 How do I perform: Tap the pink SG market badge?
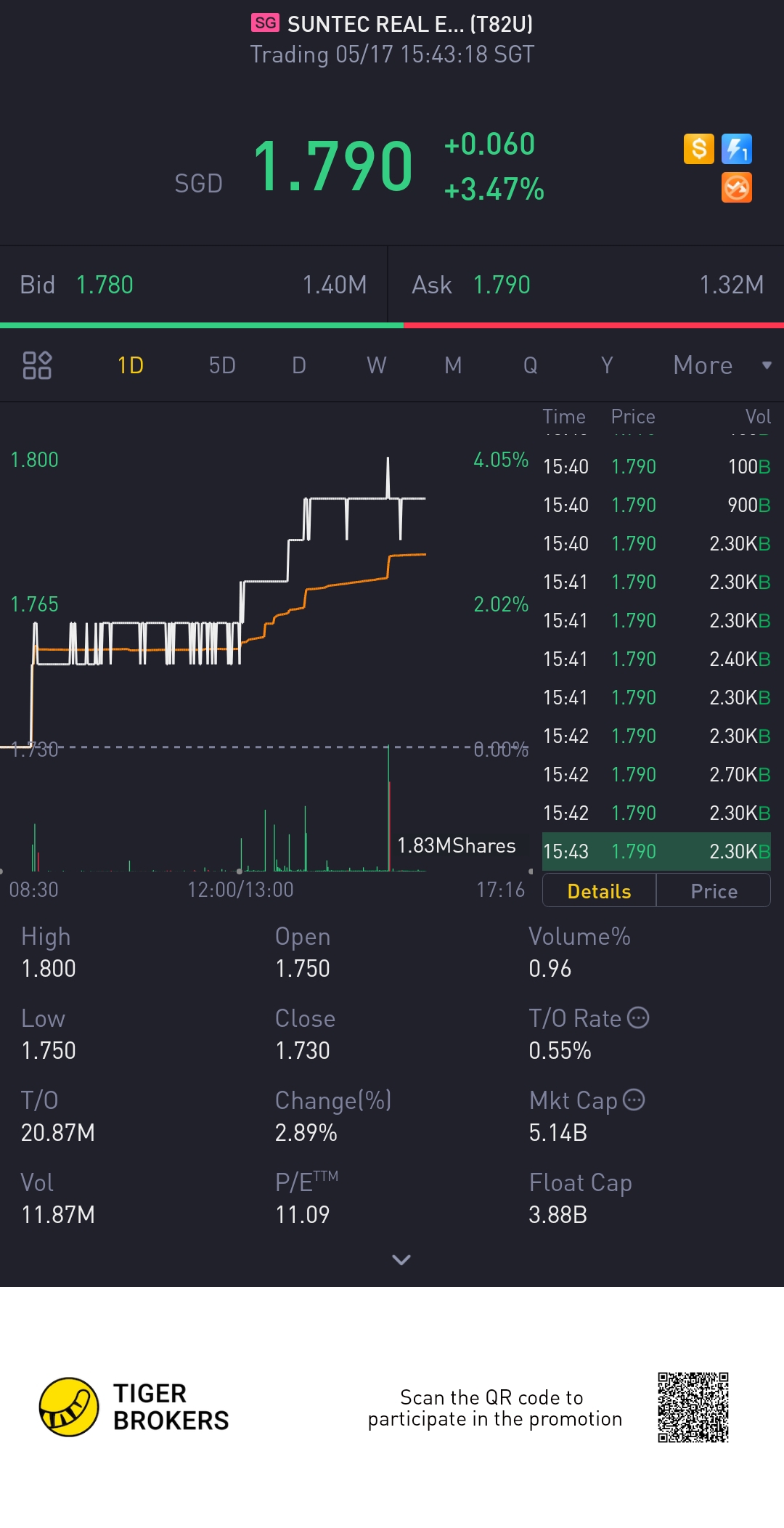pos(265,23)
